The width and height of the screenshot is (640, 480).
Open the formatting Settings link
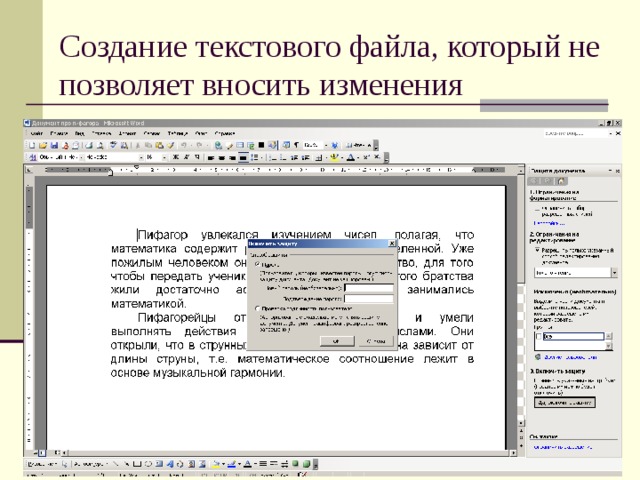[x=549, y=223]
